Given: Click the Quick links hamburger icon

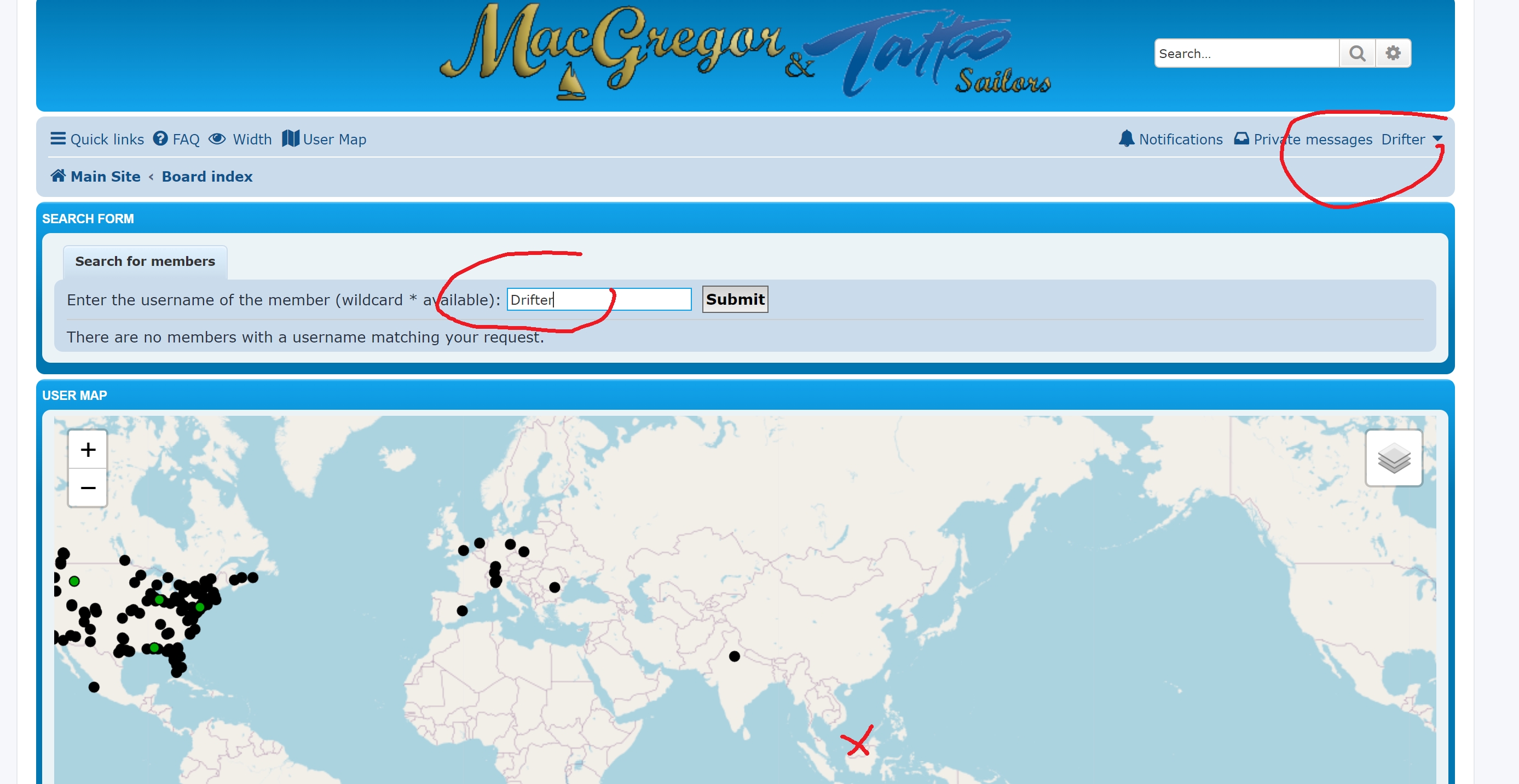Looking at the screenshot, I should coord(58,138).
